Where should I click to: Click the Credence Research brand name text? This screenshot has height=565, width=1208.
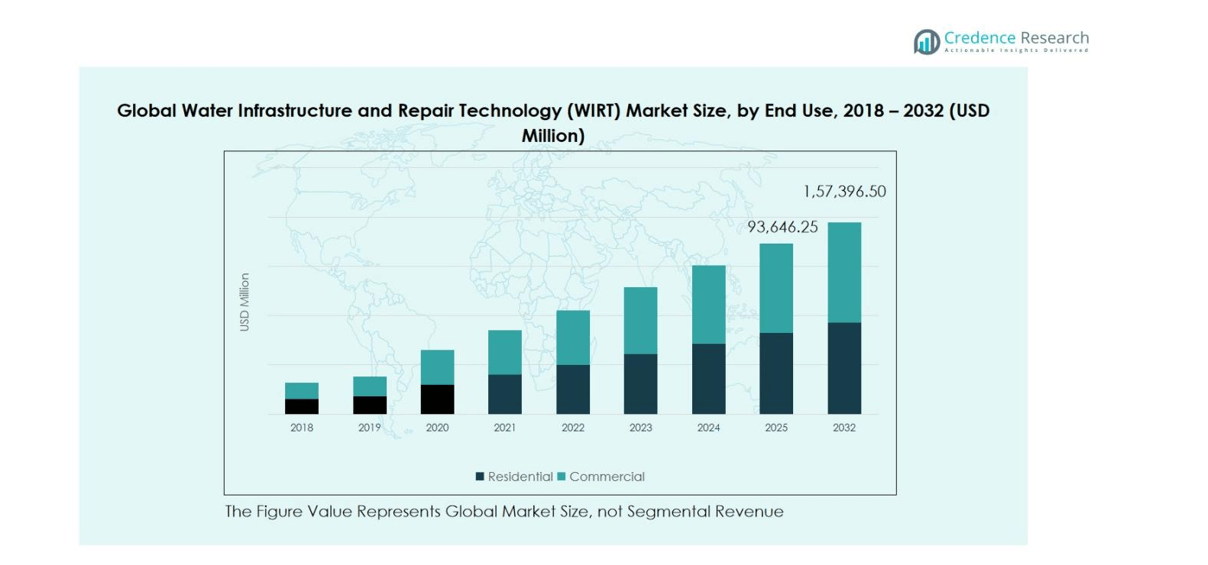point(1016,38)
